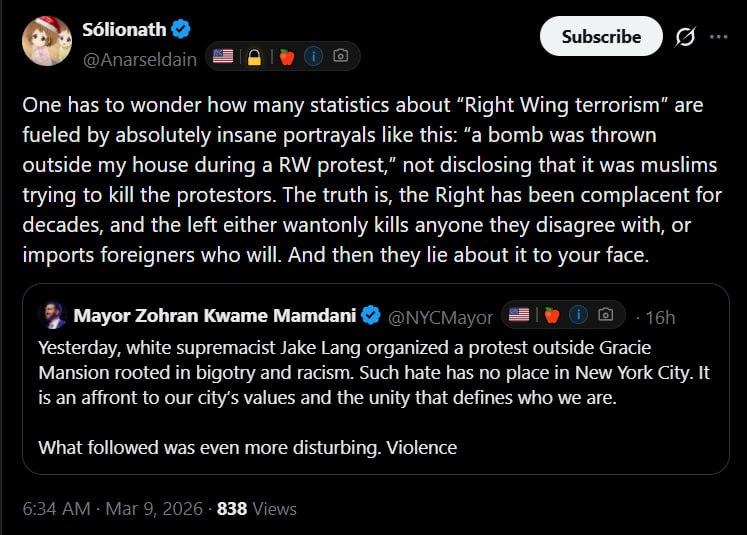The width and height of the screenshot is (747, 535).
Task: Click the blue verified badge beside Sólionath
Action: point(180,28)
